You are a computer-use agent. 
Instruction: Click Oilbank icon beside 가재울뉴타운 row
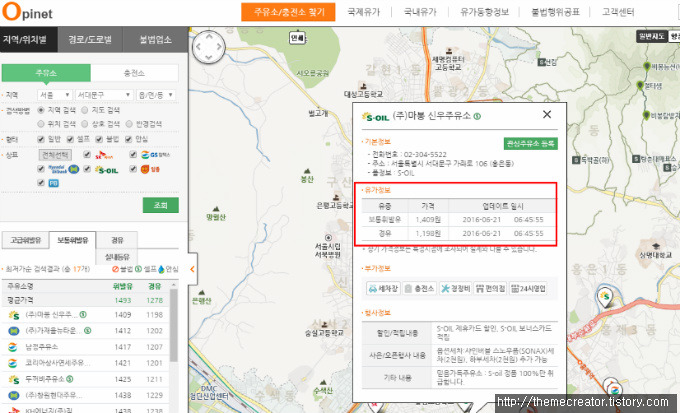(x=14, y=331)
